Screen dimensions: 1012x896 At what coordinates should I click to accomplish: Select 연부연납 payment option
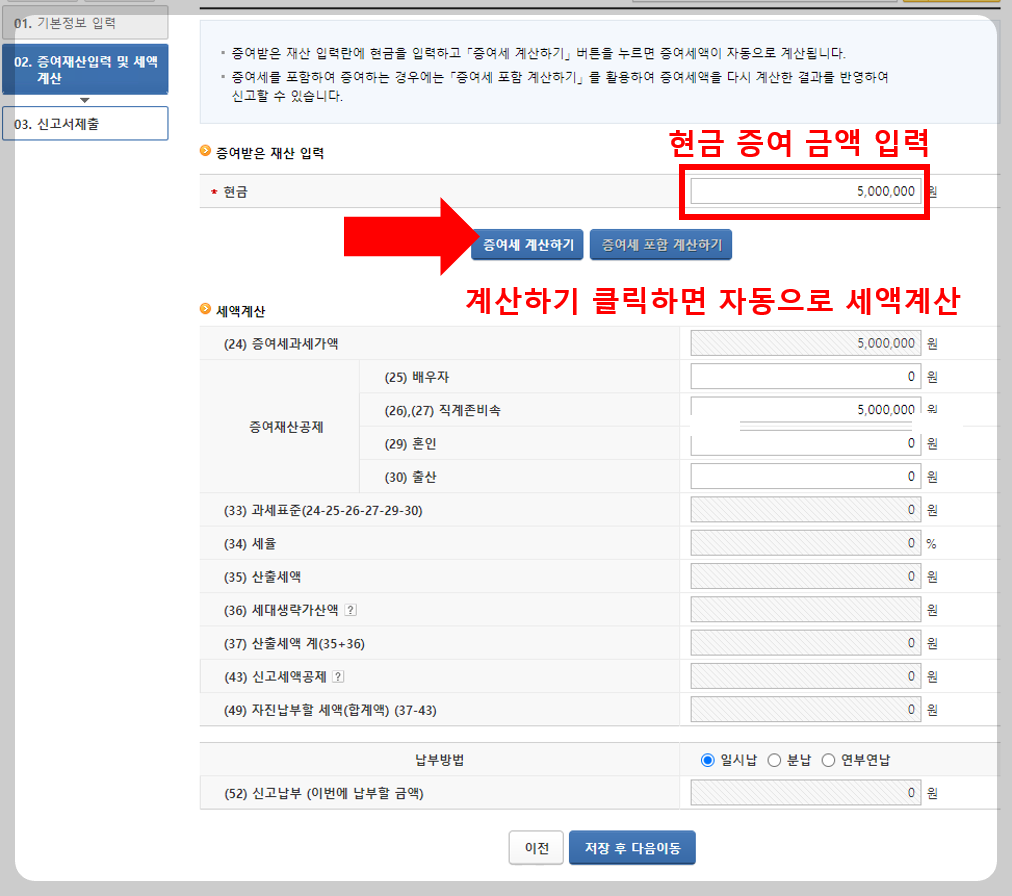(829, 759)
